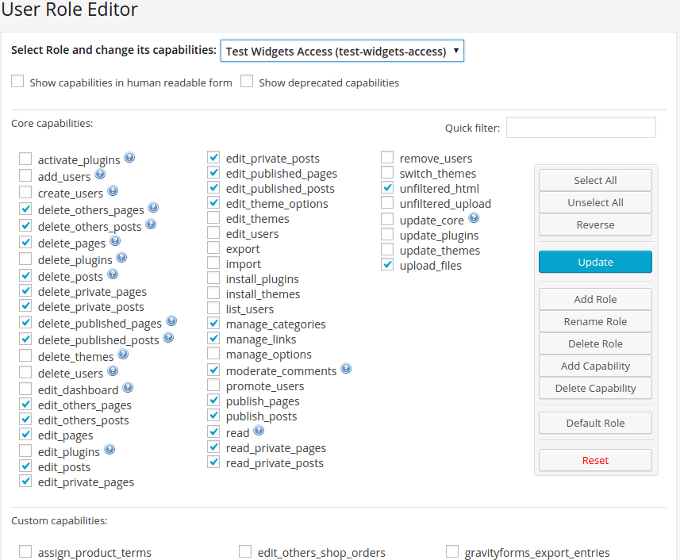Check the edit_themes checkbox

pyautogui.click(x=213, y=217)
